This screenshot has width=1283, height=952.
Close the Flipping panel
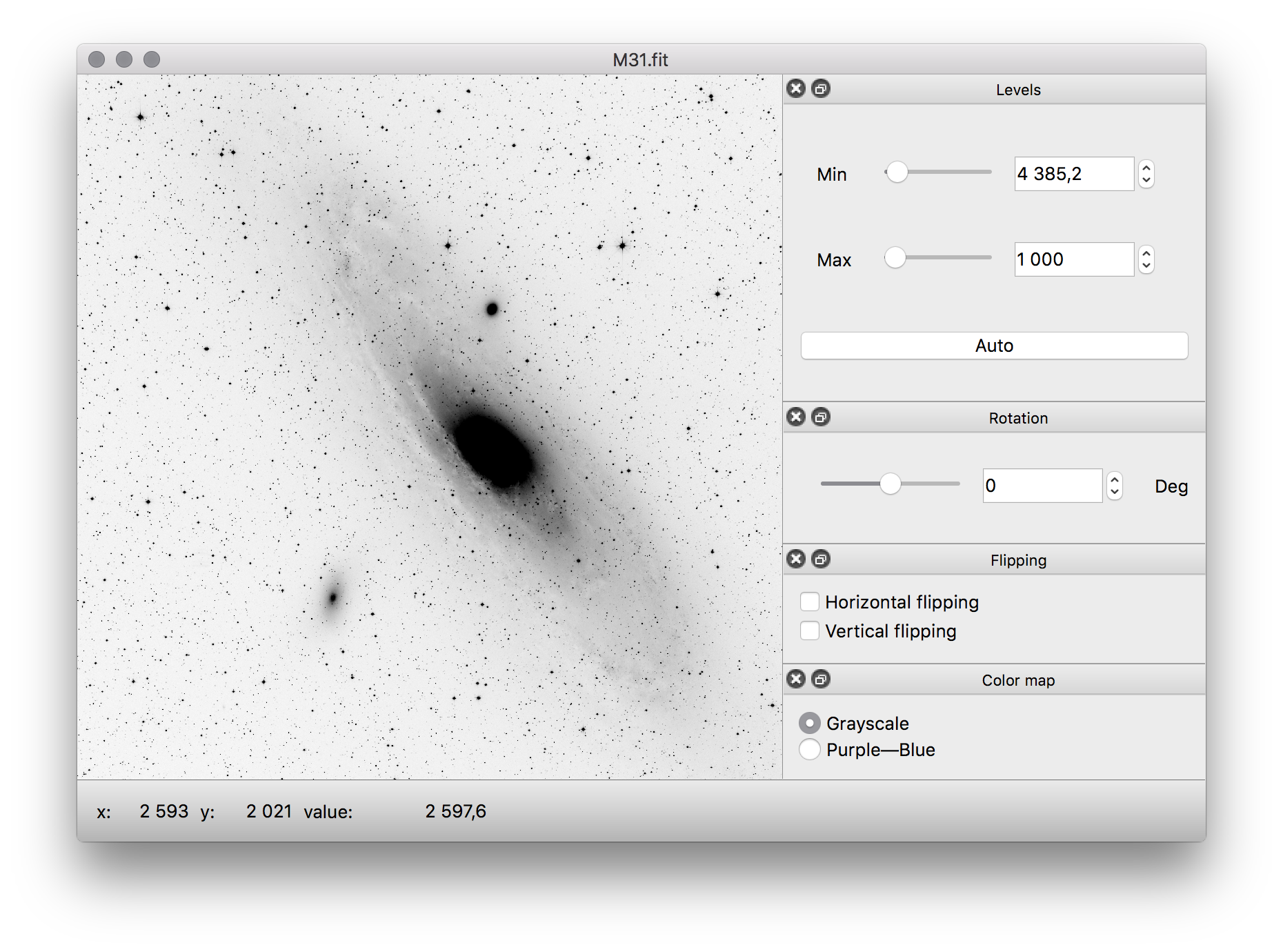796,559
